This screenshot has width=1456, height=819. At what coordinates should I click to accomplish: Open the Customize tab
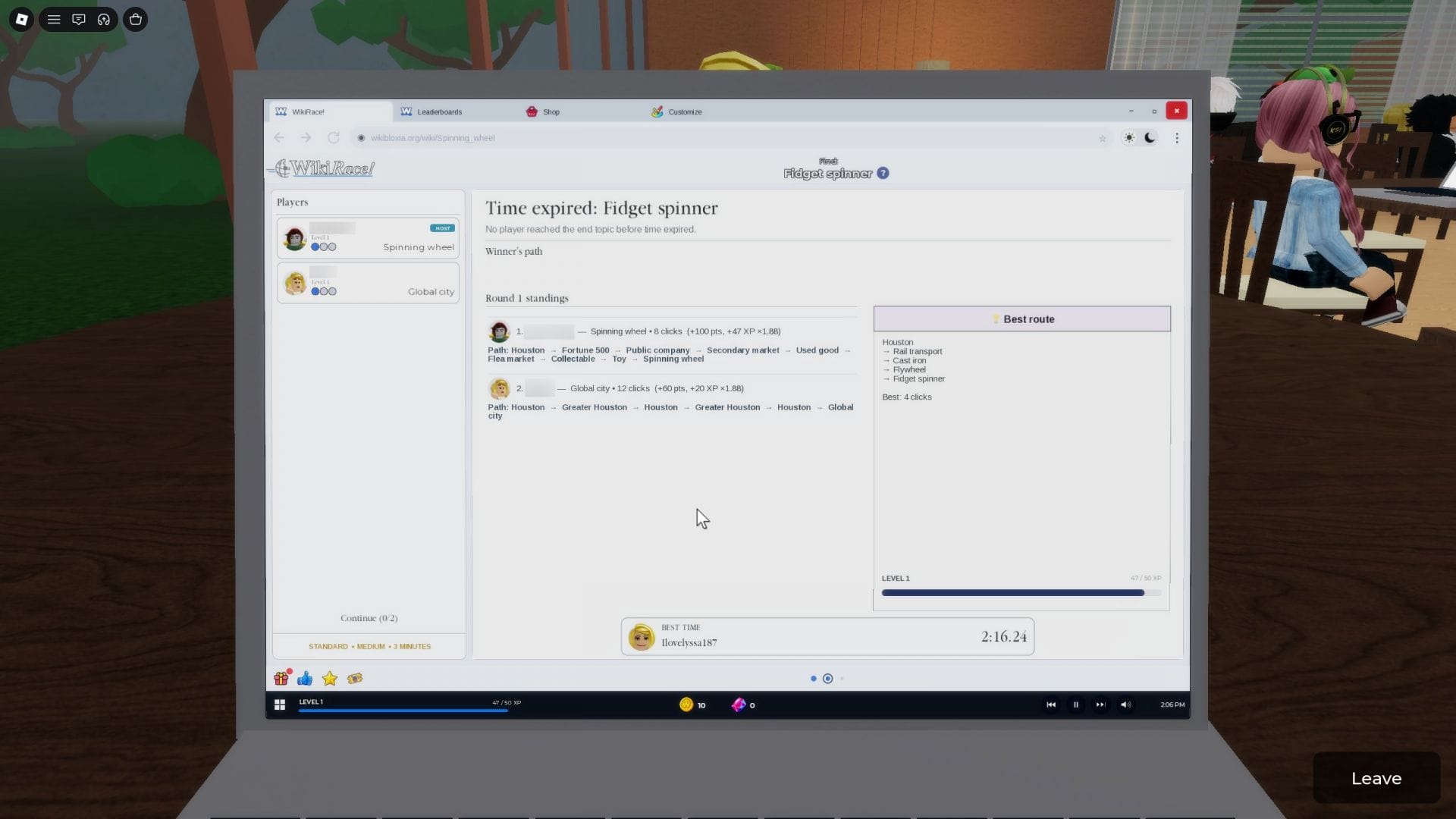click(x=676, y=111)
